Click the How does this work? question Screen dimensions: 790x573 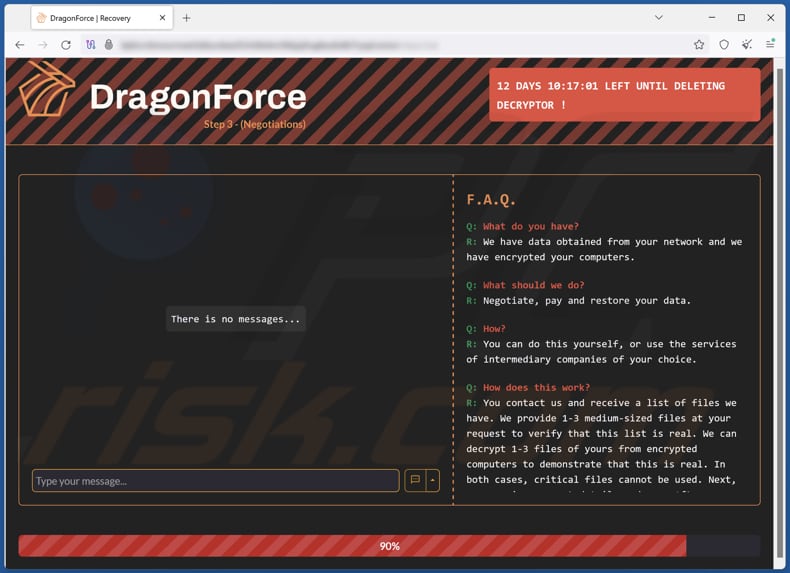click(536, 388)
